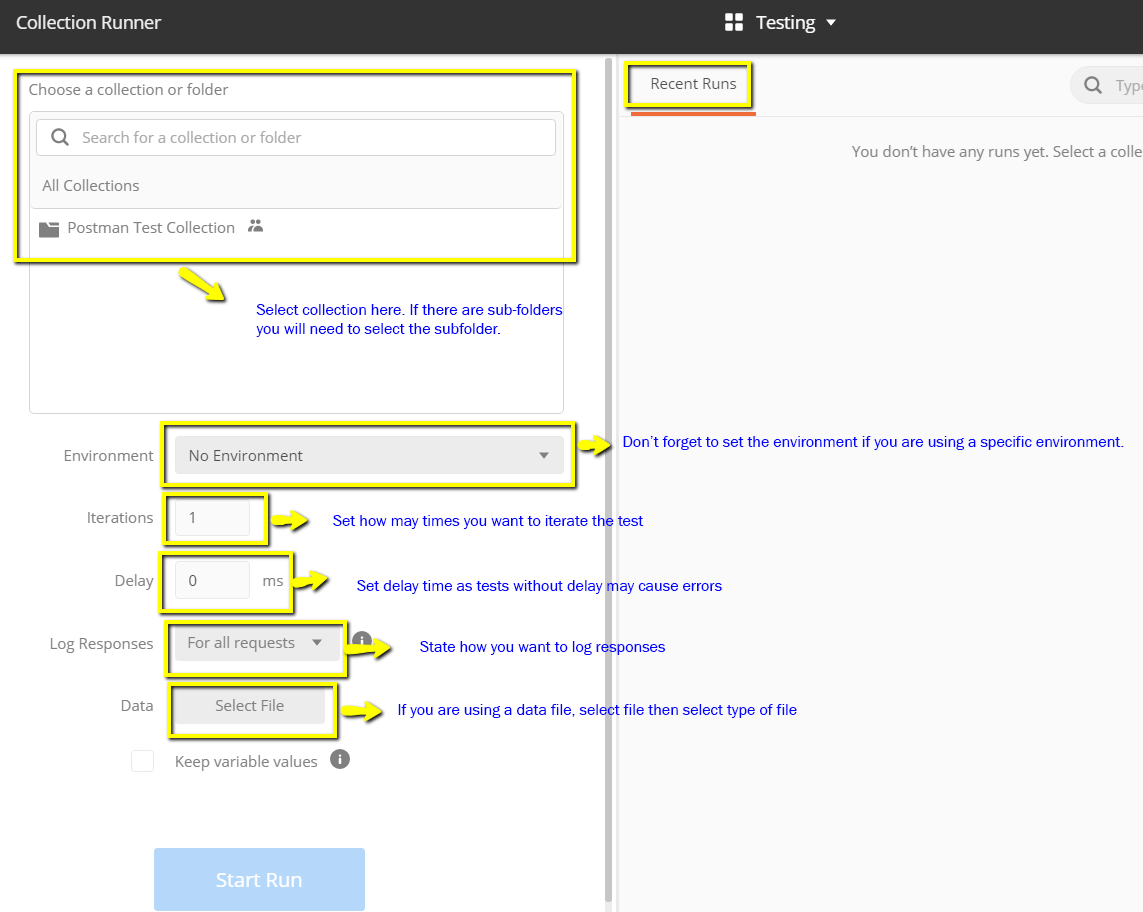Open the Testing workspace dropdown arrow
Image resolution: width=1143 pixels, height=912 pixels.
(x=831, y=23)
